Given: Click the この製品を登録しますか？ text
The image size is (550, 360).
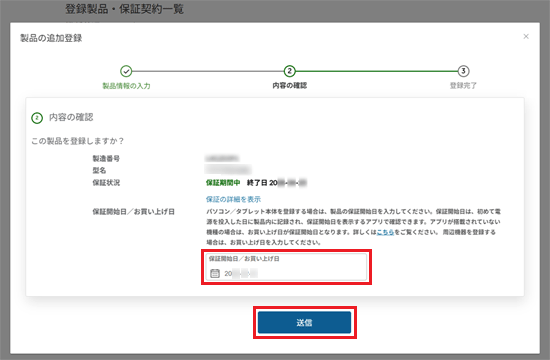Looking at the screenshot, I should (78, 141).
